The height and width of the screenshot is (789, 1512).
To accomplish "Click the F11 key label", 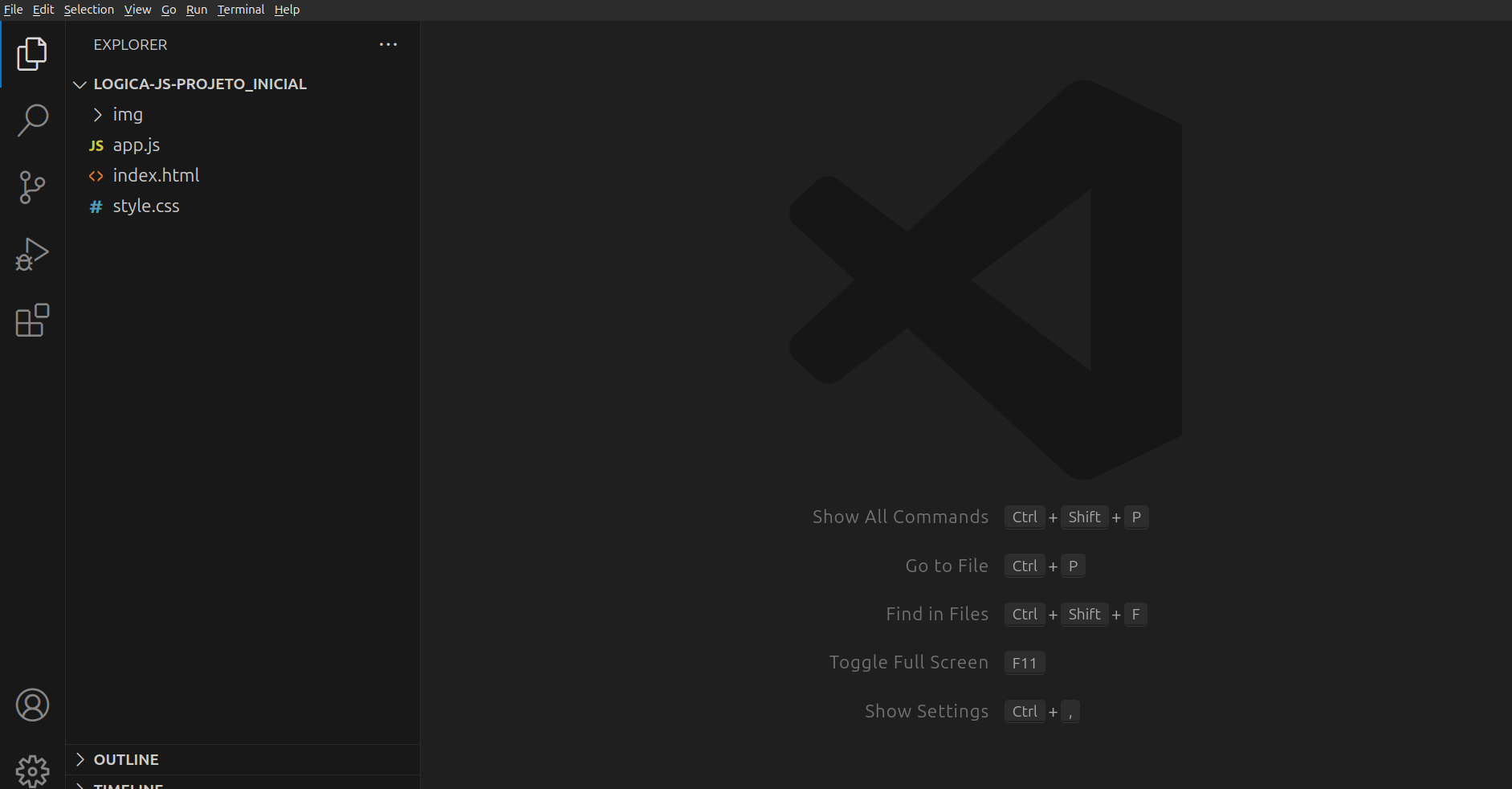I will tap(1025, 663).
